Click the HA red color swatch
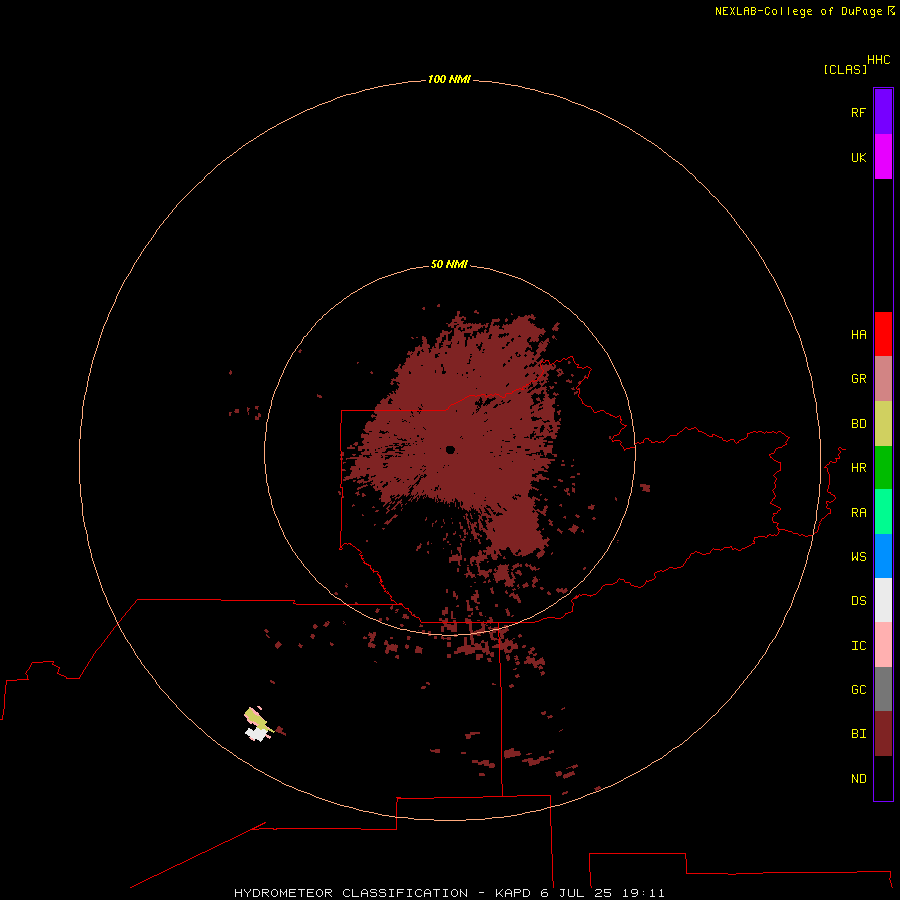This screenshot has width=900, height=900. point(883,334)
